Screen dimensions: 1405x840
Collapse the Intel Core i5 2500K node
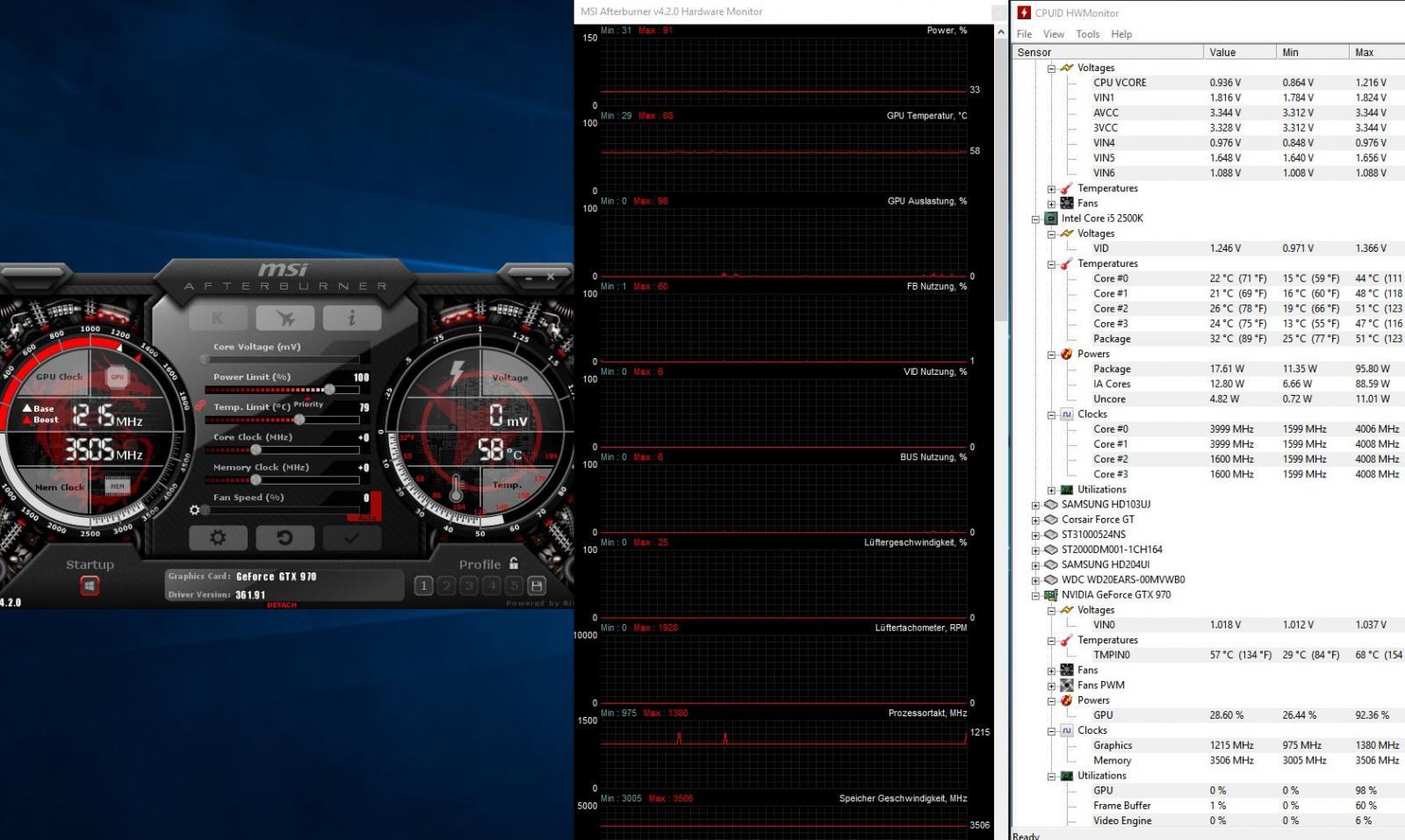(1035, 219)
